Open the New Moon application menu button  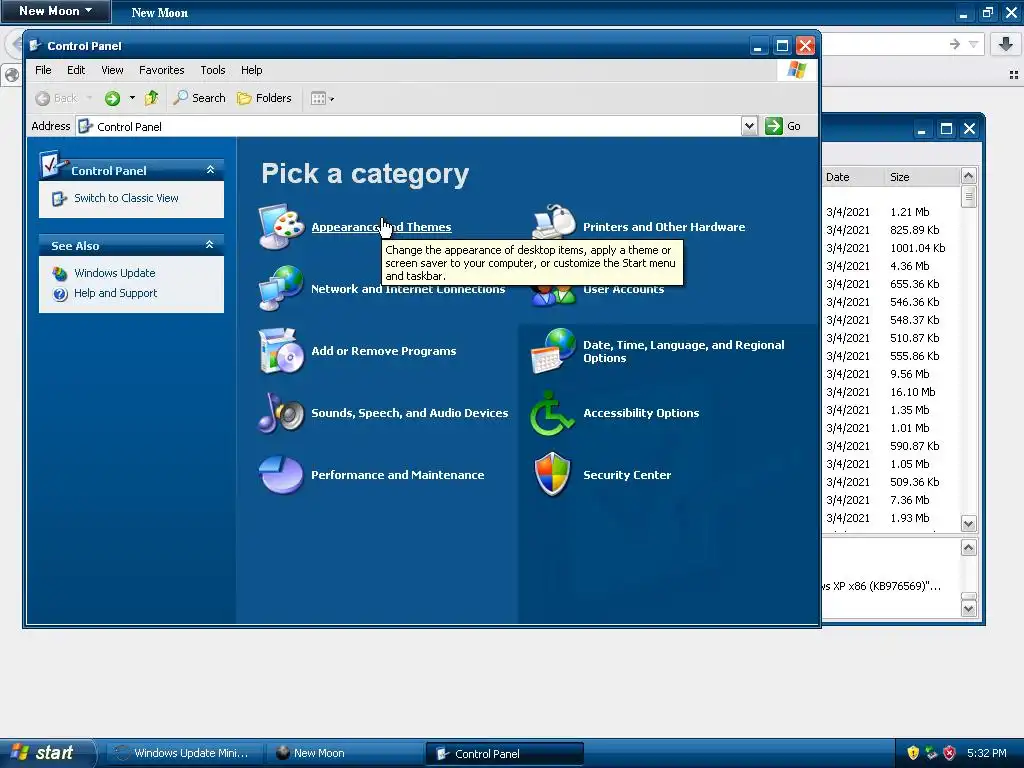click(x=56, y=11)
